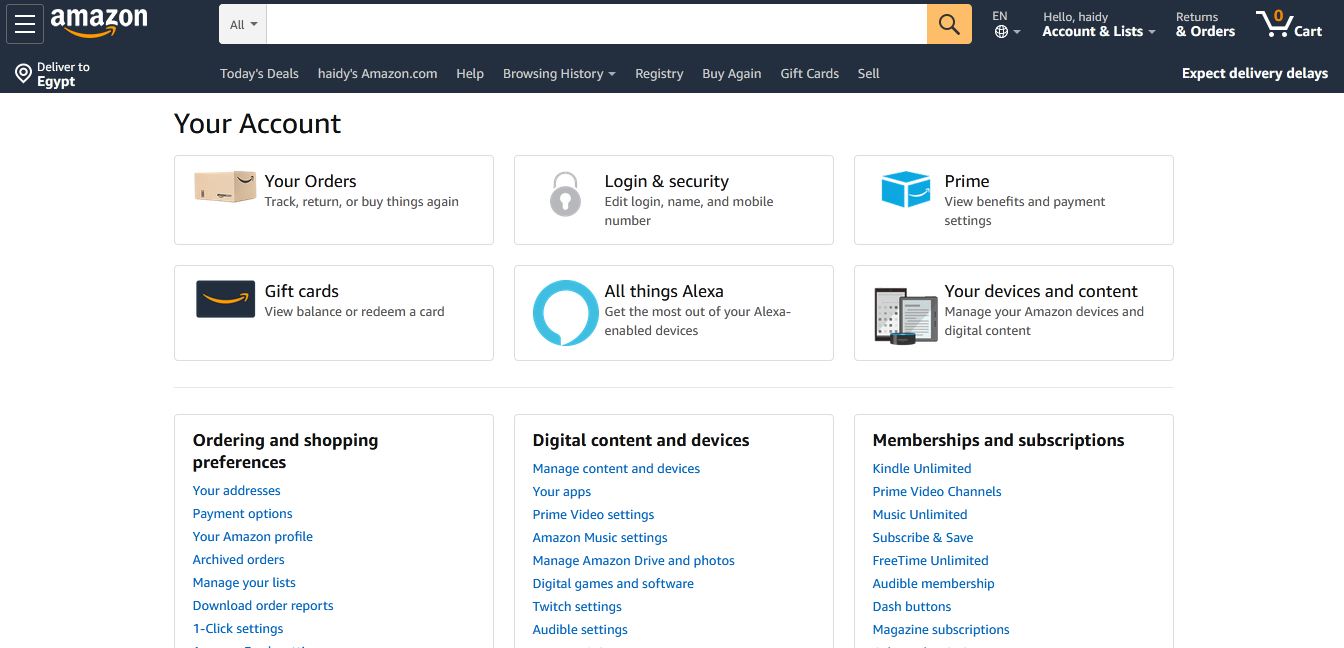Change the Deliver to Egypt location
1344x648 pixels.
(x=53, y=74)
